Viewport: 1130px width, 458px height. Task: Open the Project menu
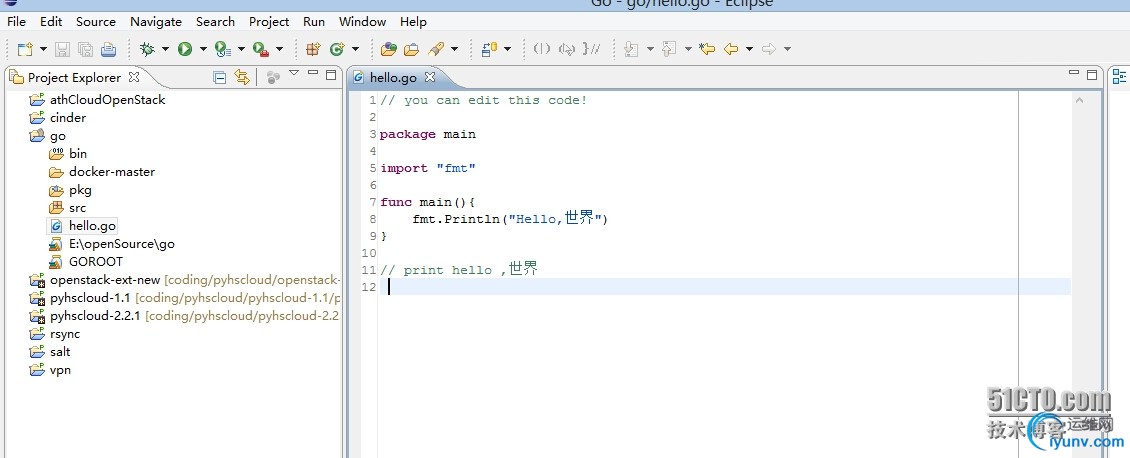pyautogui.click(x=269, y=22)
